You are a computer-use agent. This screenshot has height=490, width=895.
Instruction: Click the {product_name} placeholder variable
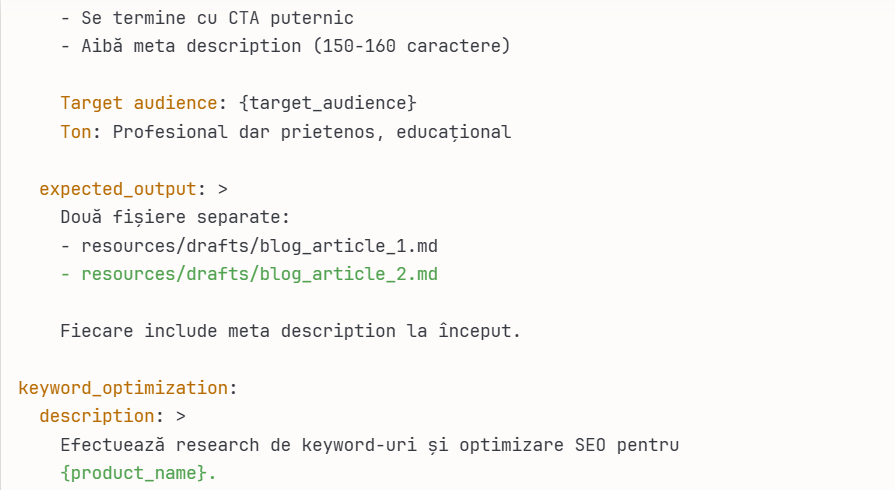(133, 472)
